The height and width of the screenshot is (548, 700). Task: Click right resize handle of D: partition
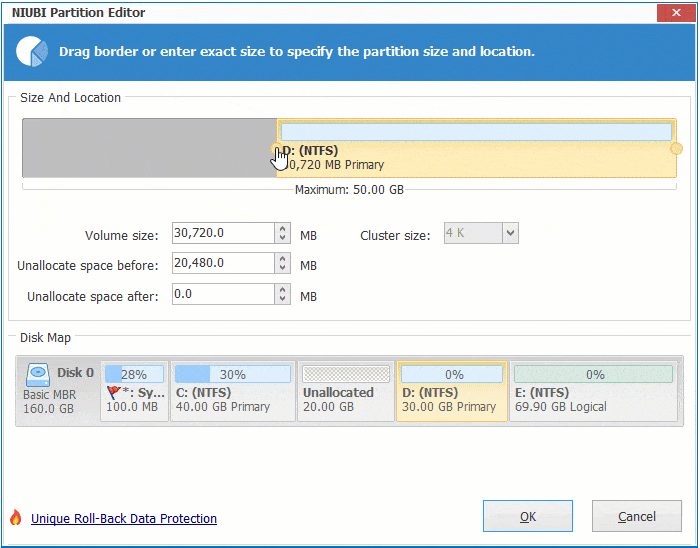coord(676,149)
